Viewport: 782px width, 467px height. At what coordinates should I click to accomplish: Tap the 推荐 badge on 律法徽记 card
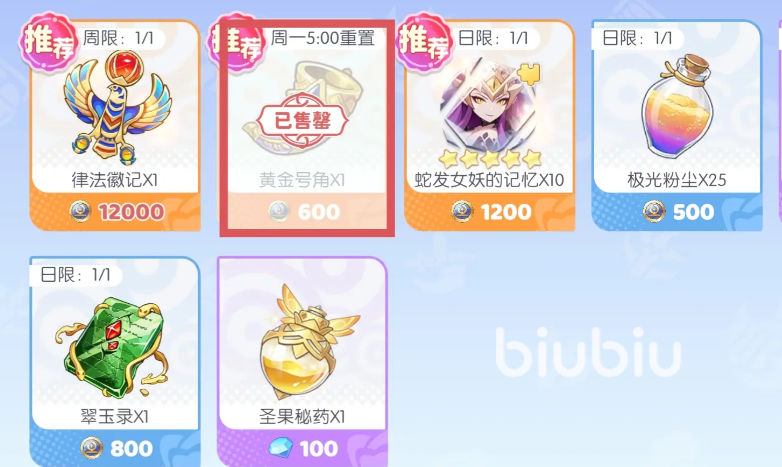48,42
